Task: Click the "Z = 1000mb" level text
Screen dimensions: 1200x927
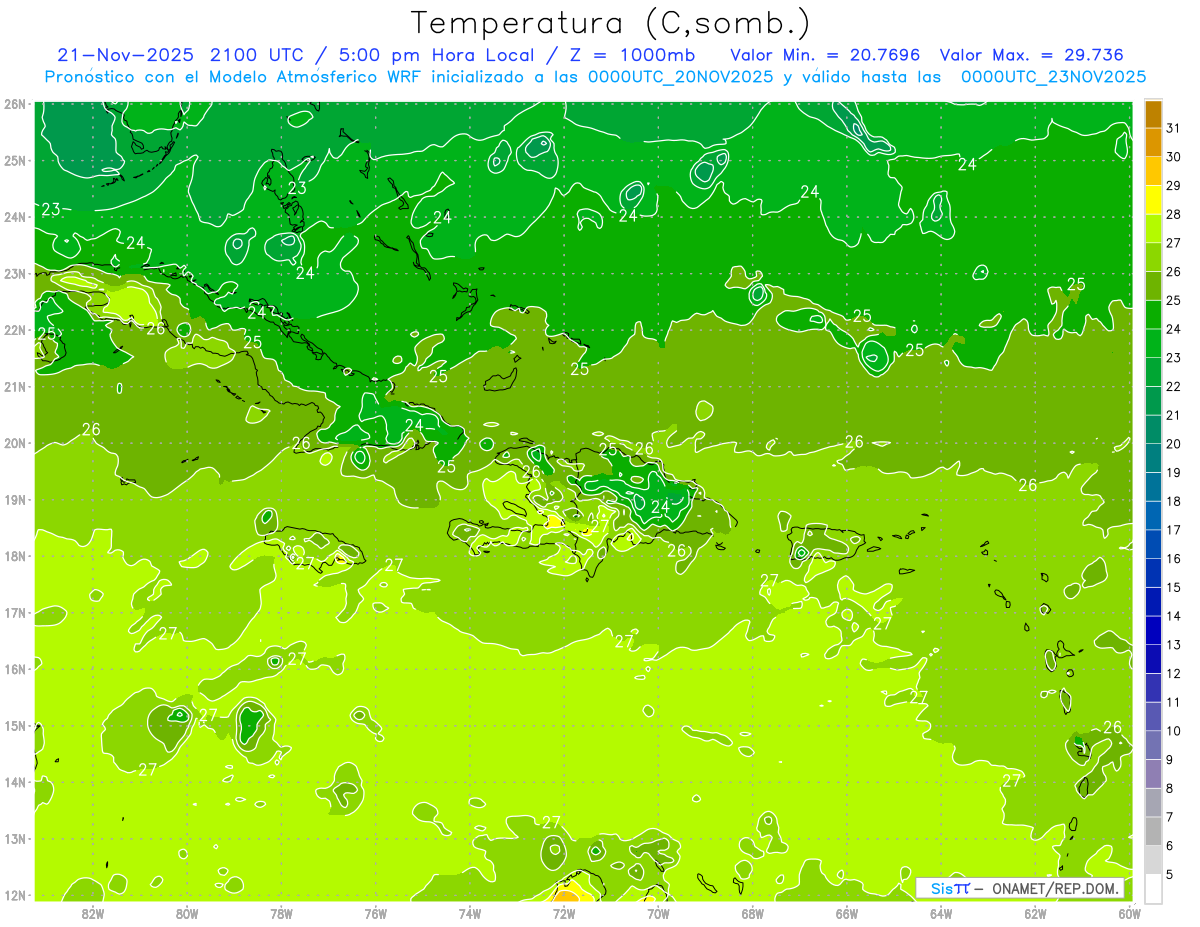Action: pos(633,55)
